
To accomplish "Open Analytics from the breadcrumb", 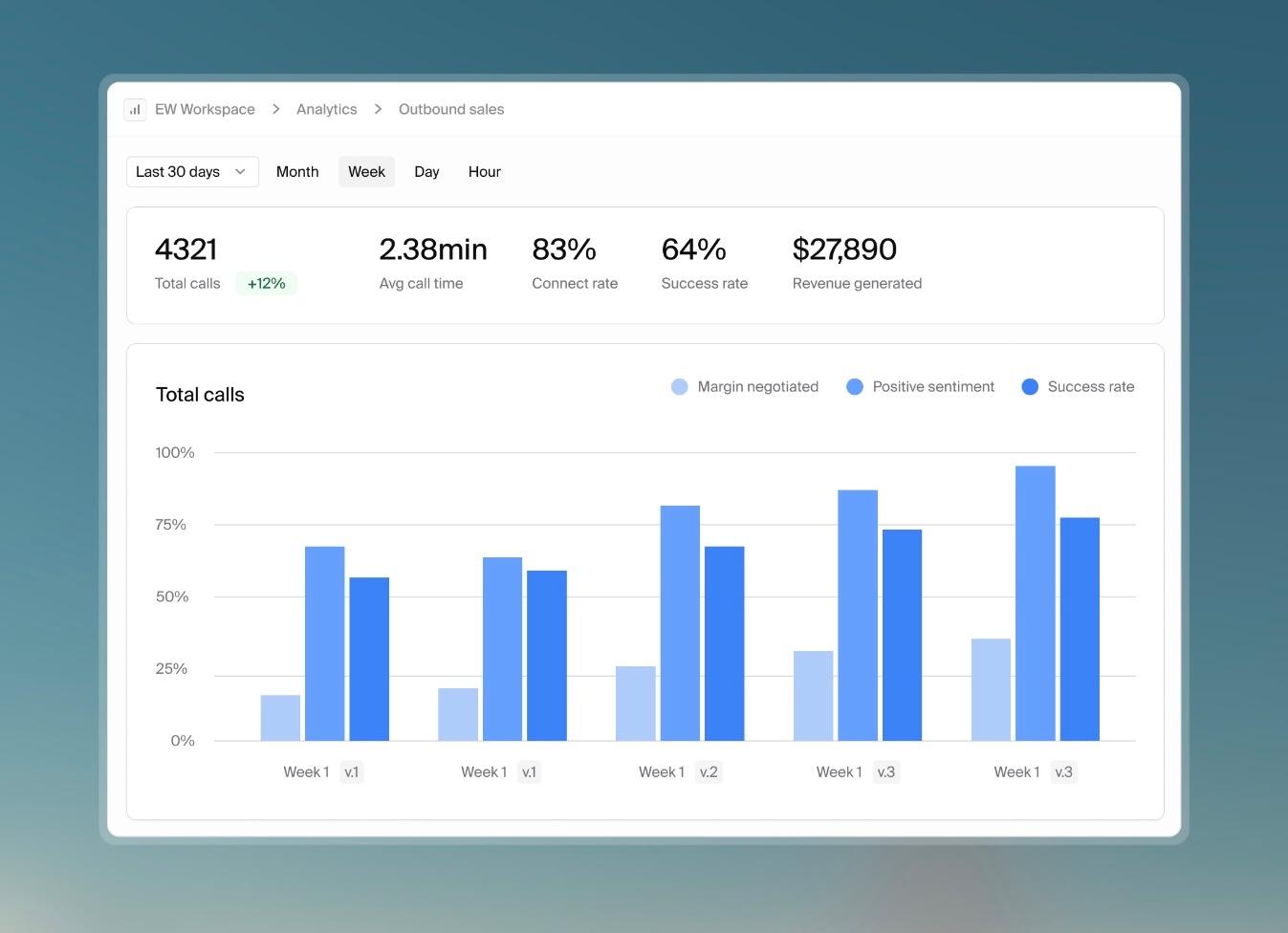I will click(326, 109).
